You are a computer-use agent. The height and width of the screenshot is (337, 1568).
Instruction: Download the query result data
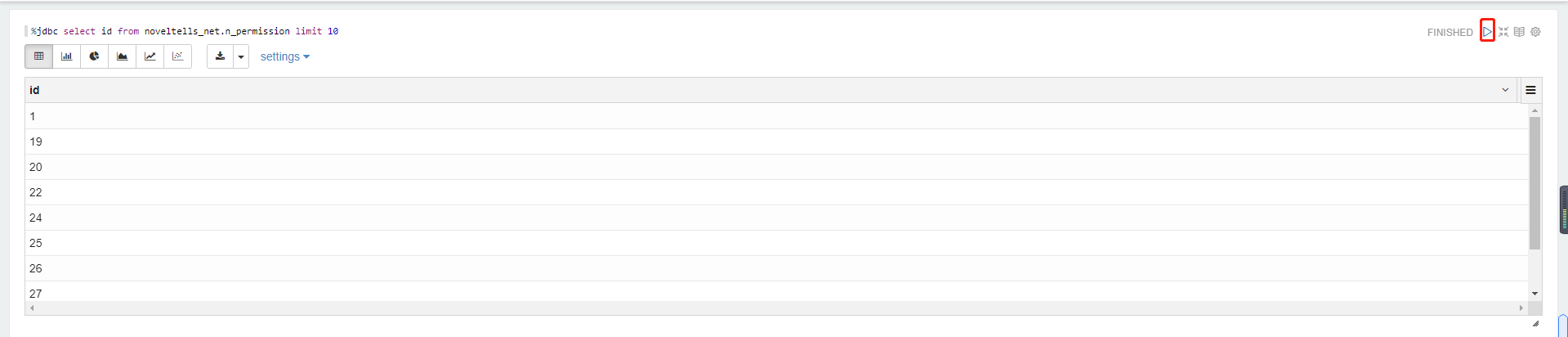click(x=220, y=56)
